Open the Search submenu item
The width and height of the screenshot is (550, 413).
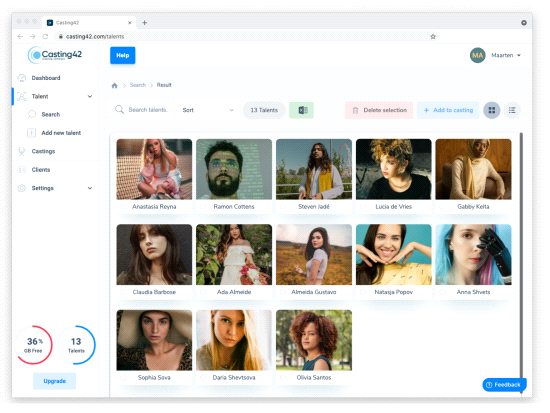coord(51,114)
